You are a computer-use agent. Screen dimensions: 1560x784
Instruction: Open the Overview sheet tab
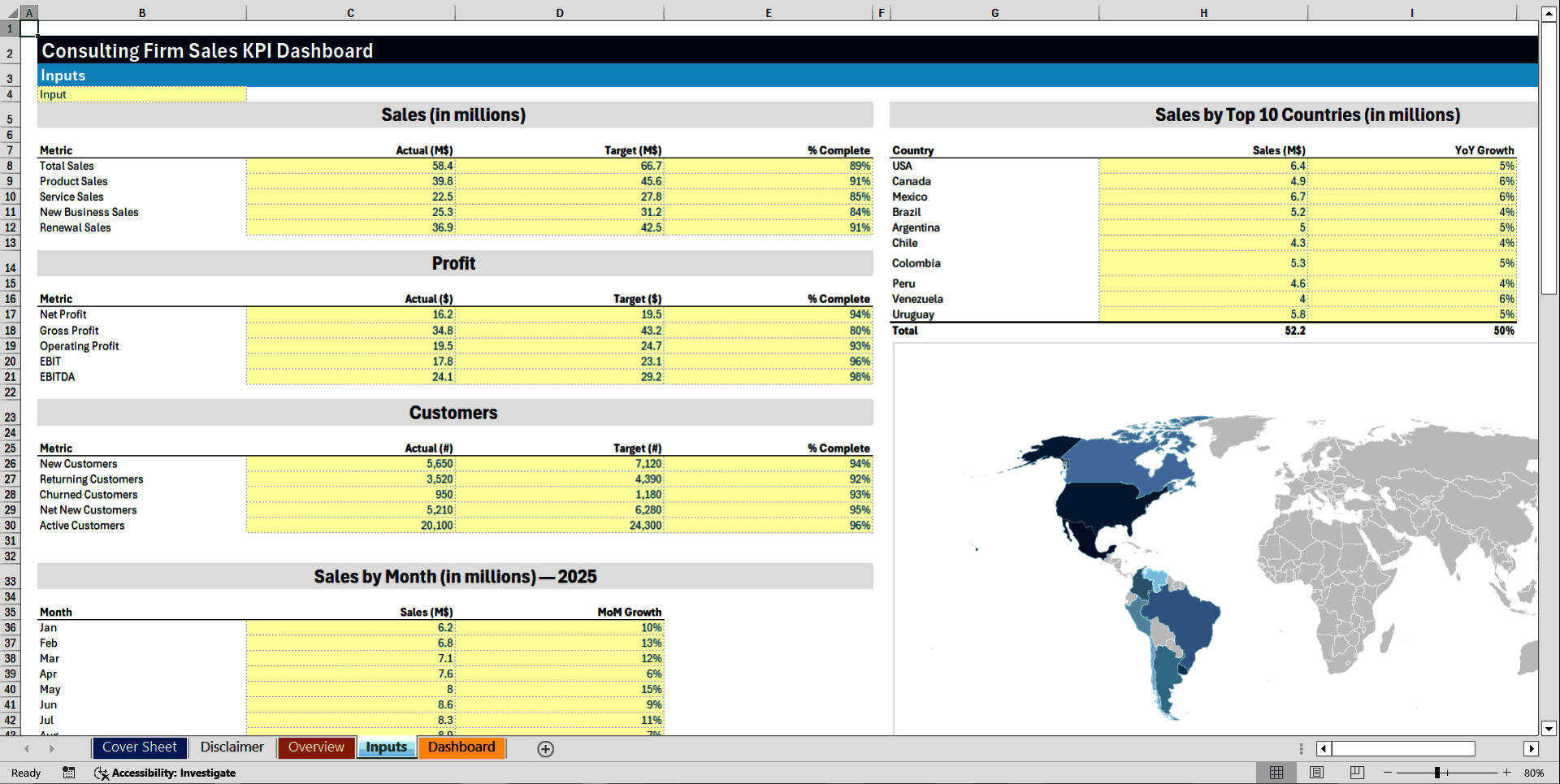click(x=316, y=747)
